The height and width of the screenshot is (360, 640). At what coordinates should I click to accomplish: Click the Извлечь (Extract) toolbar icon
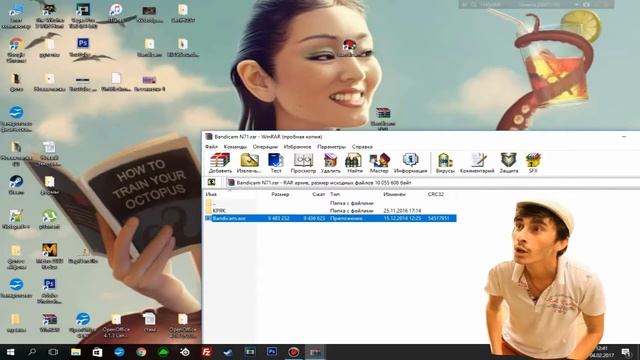pos(249,163)
